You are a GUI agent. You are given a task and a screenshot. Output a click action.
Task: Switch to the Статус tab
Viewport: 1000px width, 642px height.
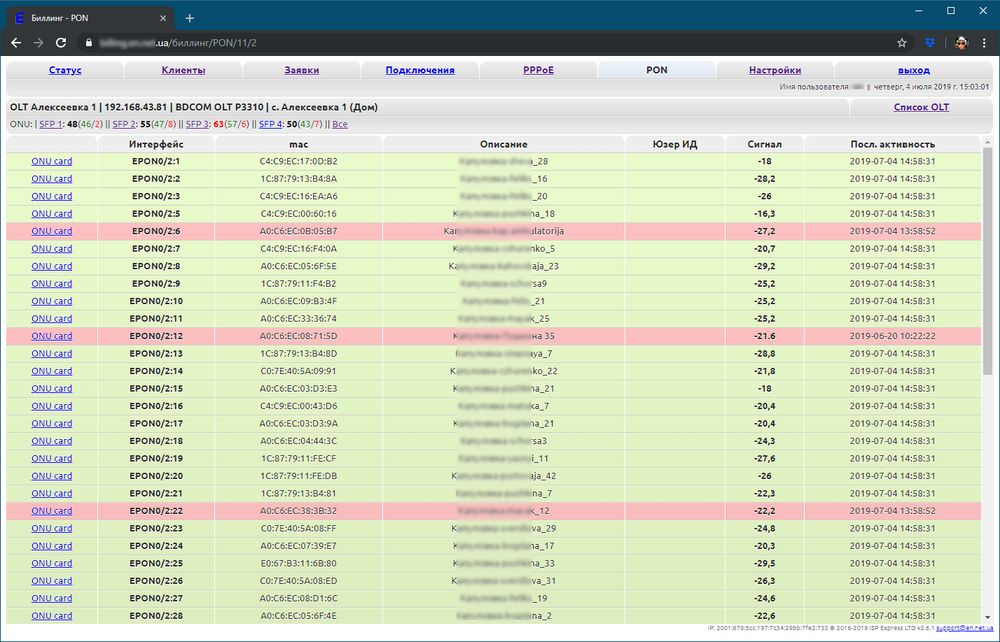(65, 70)
